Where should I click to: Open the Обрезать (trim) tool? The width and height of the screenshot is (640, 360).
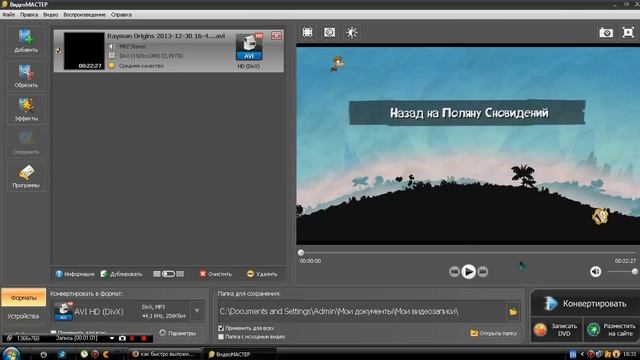coord(26,76)
